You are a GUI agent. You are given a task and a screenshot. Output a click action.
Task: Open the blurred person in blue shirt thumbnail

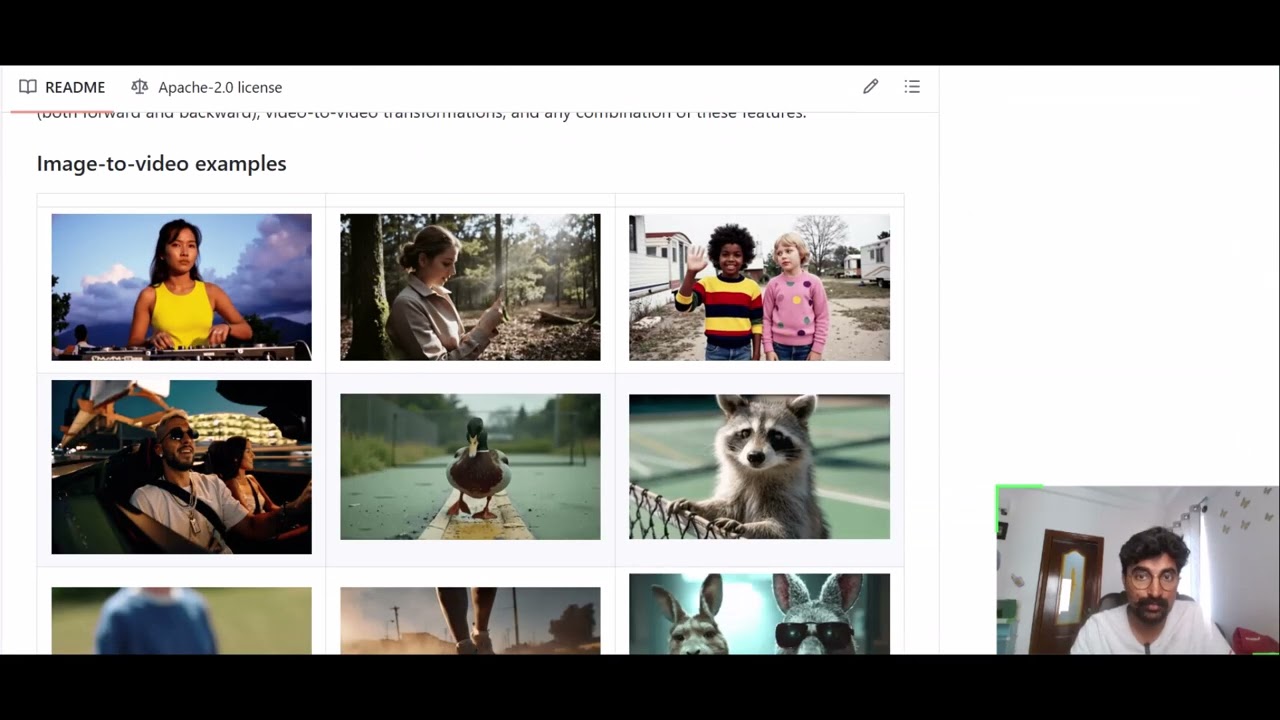click(x=181, y=621)
